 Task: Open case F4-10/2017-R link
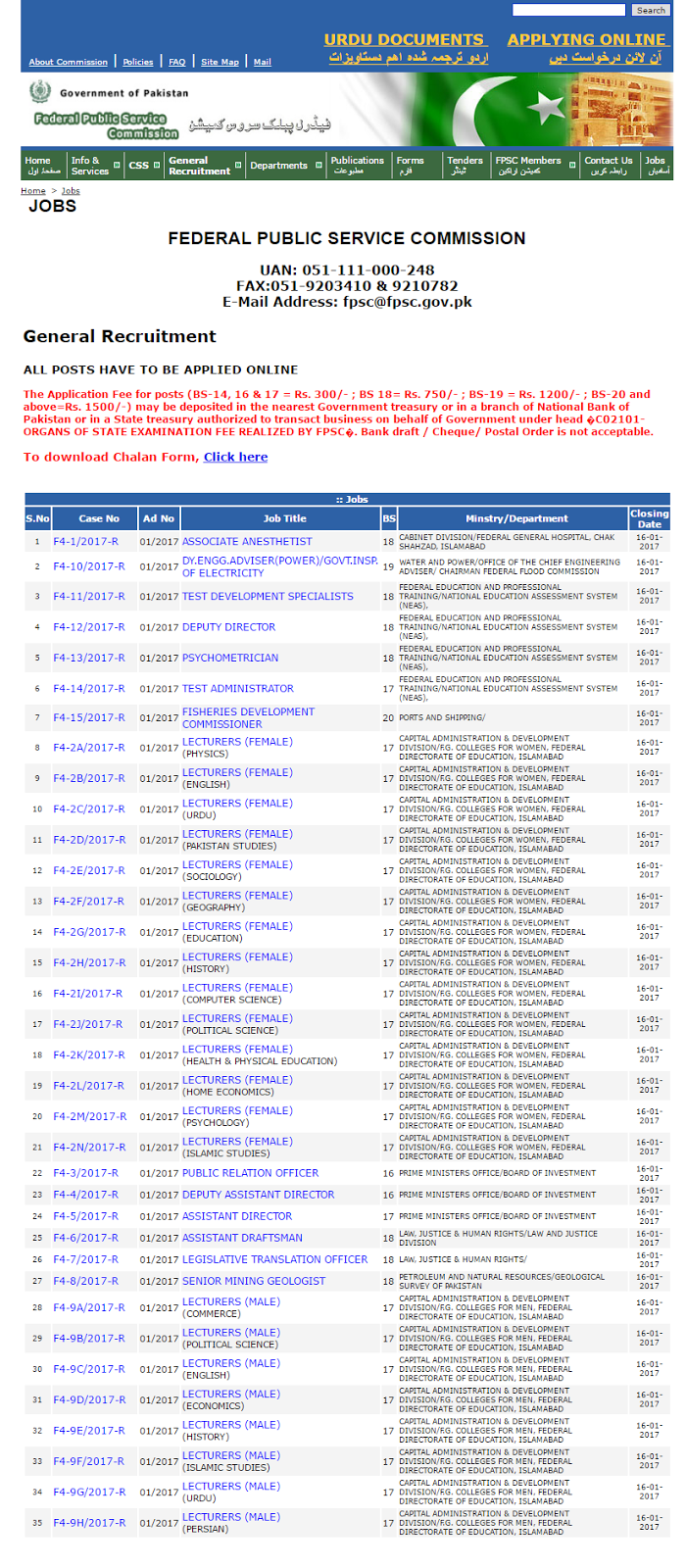click(x=89, y=566)
